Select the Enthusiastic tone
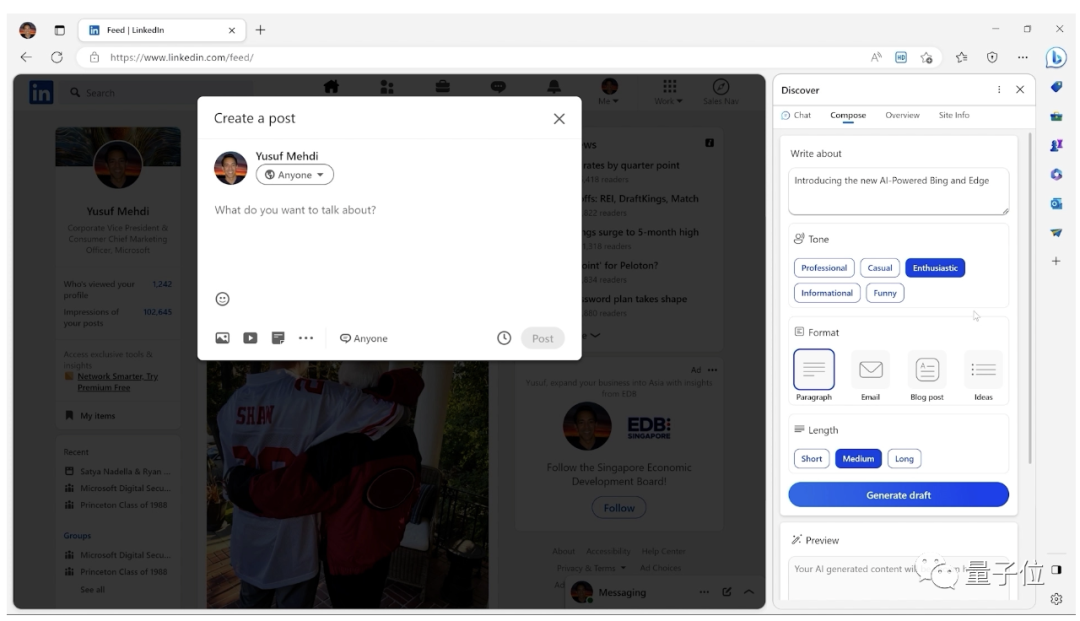Screen dimensions: 1080x621 [935, 268]
